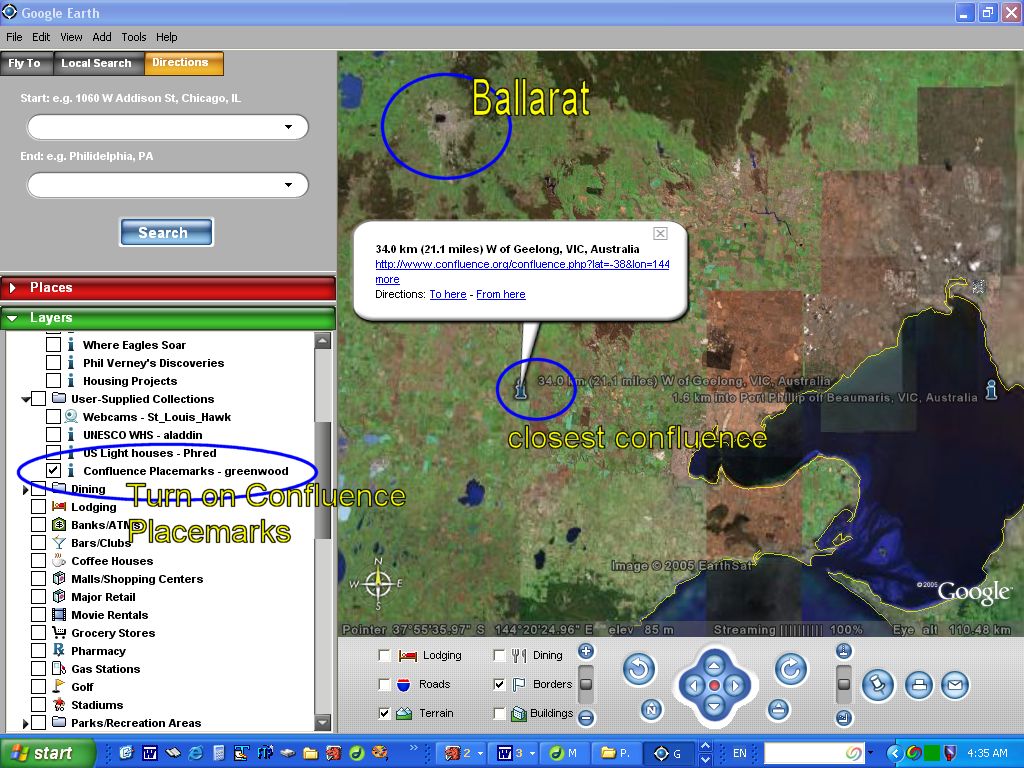Open the Start address dropdown
The height and width of the screenshot is (768, 1024).
click(x=288, y=127)
